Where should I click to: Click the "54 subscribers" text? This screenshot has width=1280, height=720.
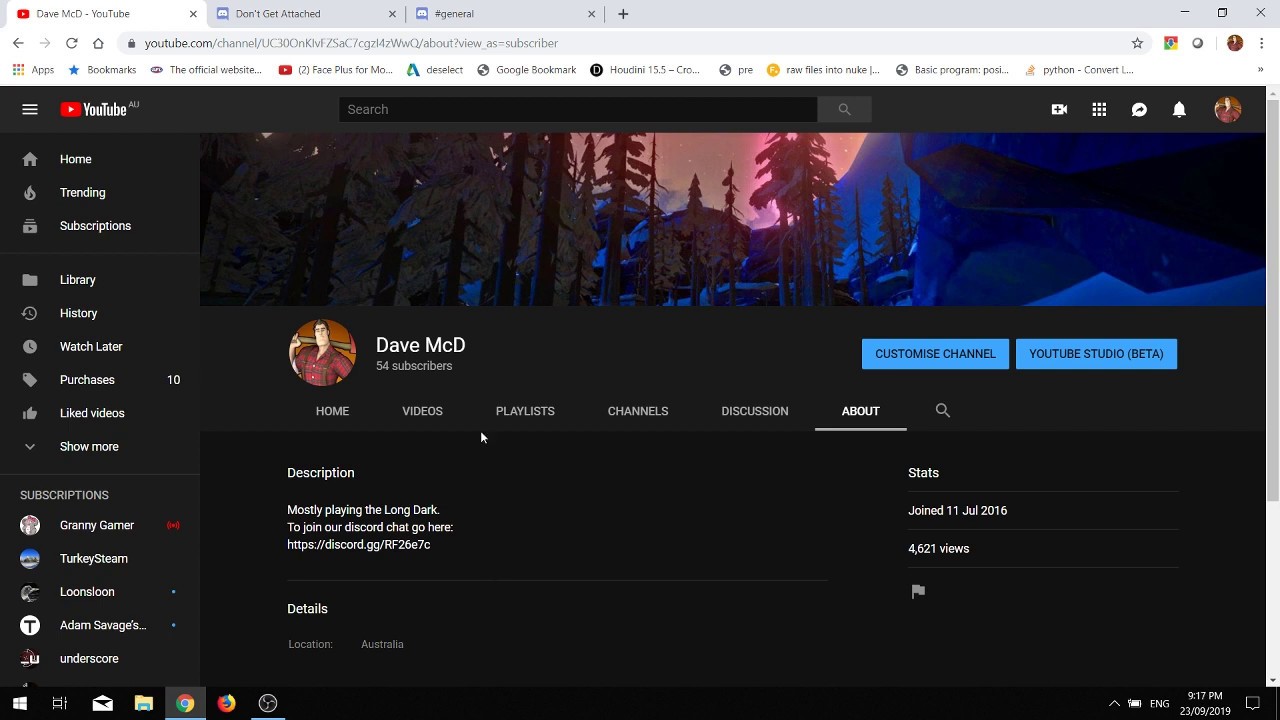(x=414, y=366)
